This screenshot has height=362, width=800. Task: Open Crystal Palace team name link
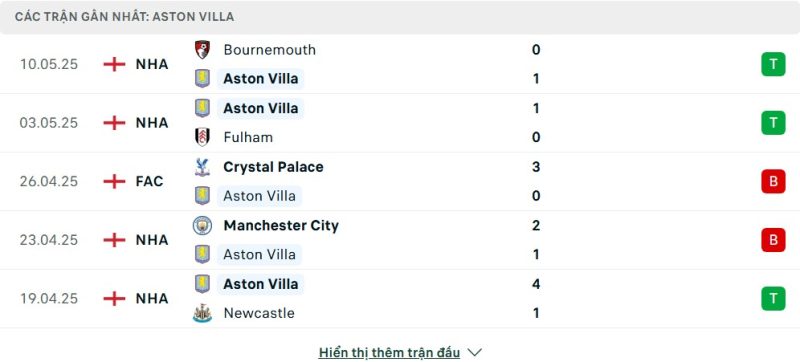(x=273, y=167)
